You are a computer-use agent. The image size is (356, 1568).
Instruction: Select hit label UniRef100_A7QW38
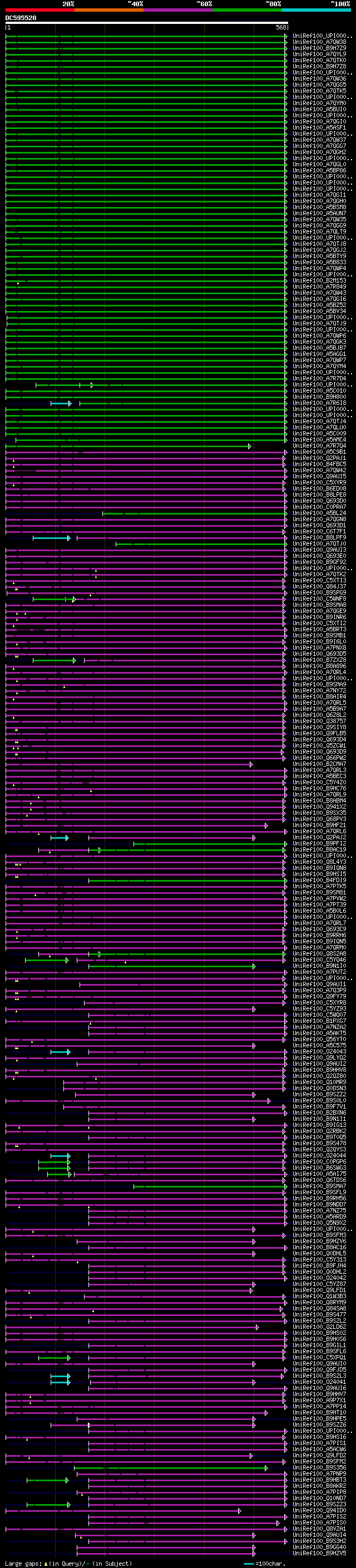tap(319, 42)
